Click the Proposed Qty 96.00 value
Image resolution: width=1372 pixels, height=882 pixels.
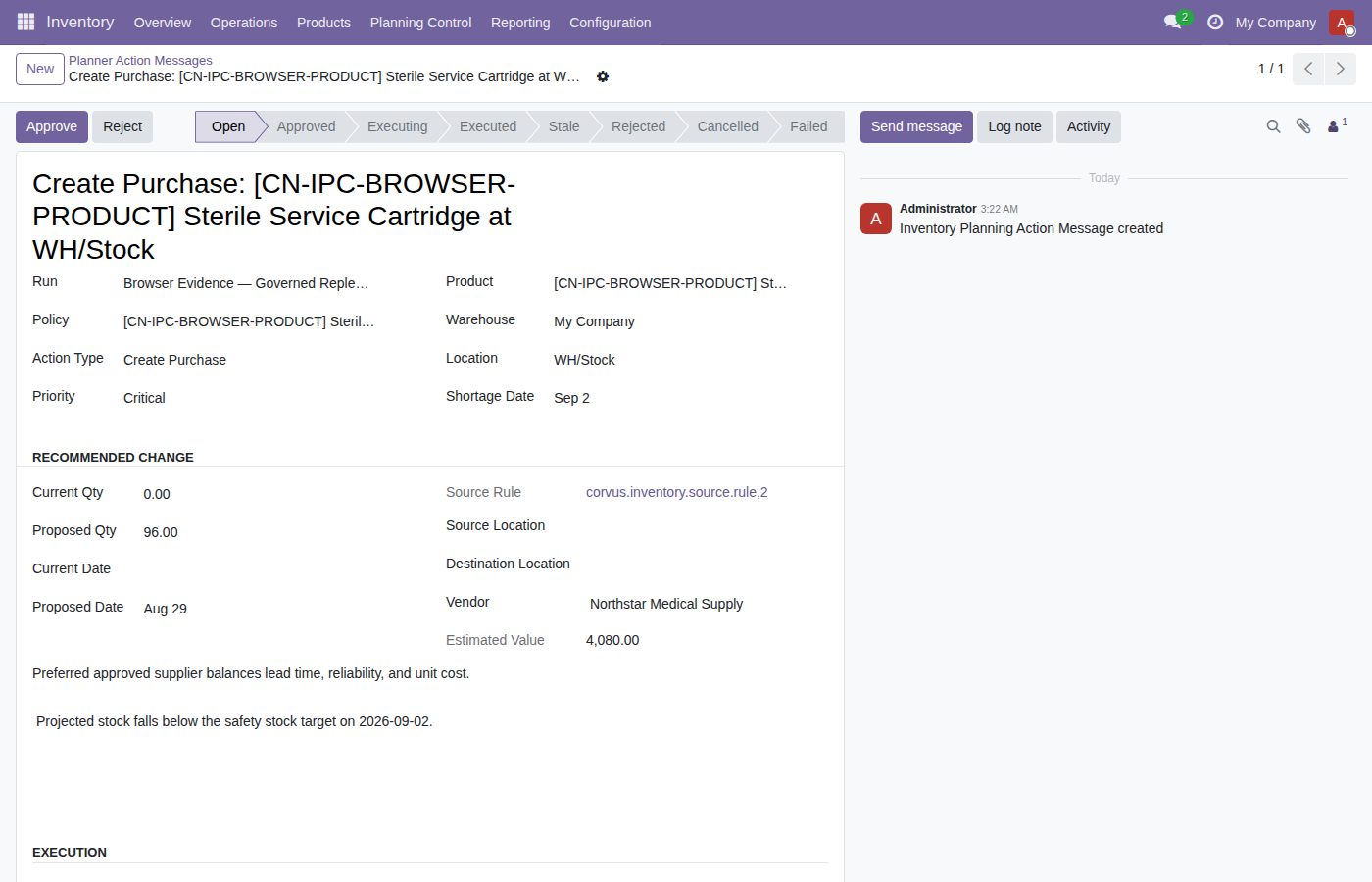pyautogui.click(x=161, y=532)
